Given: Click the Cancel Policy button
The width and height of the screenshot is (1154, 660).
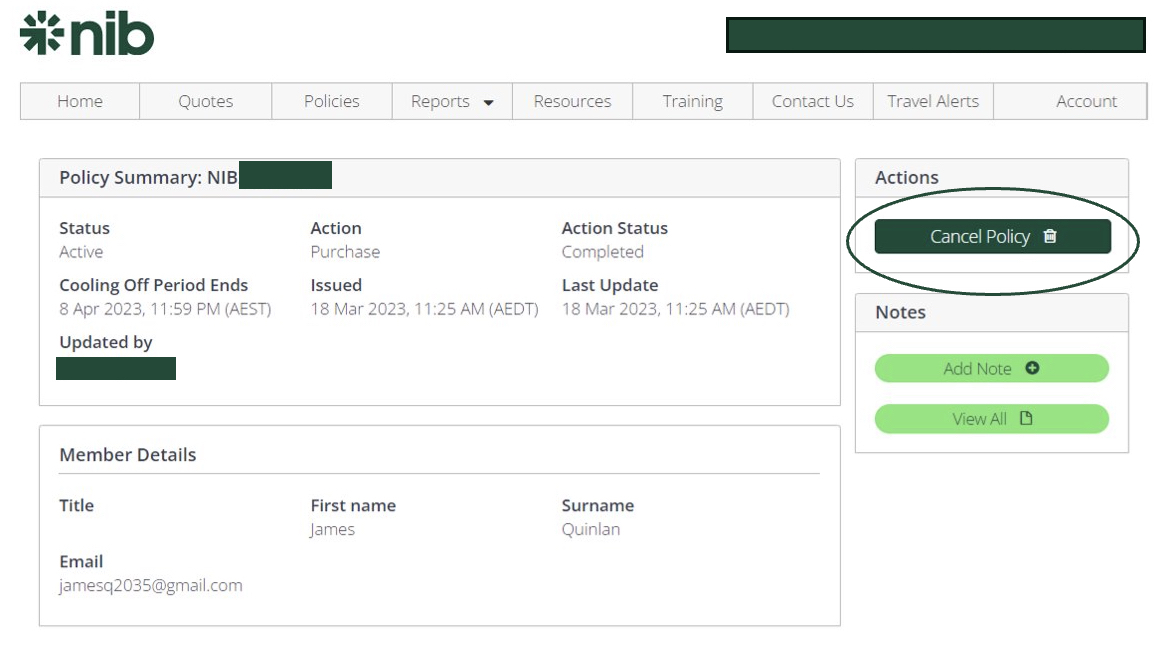Looking at the screenshot, I should pos(992,236).
